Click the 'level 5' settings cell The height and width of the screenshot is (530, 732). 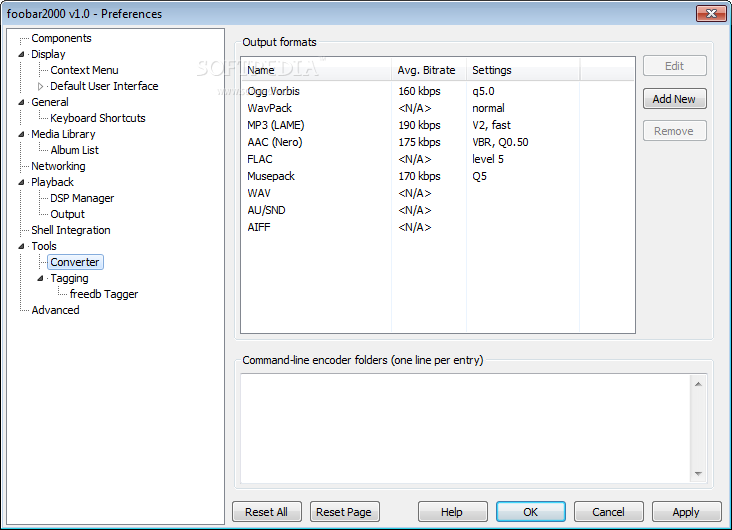[488, 159]
